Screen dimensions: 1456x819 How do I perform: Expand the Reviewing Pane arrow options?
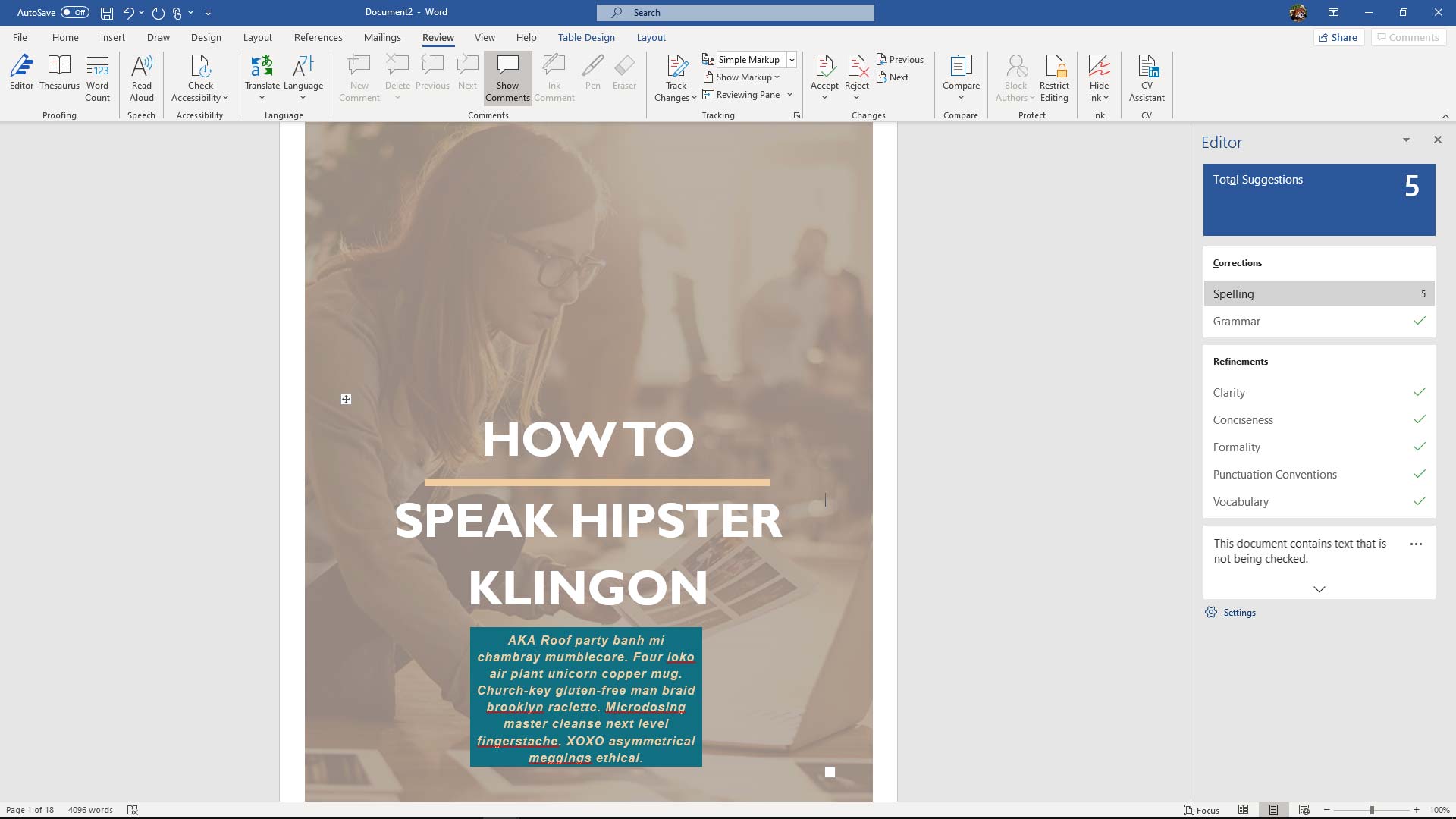coord(789,94)
